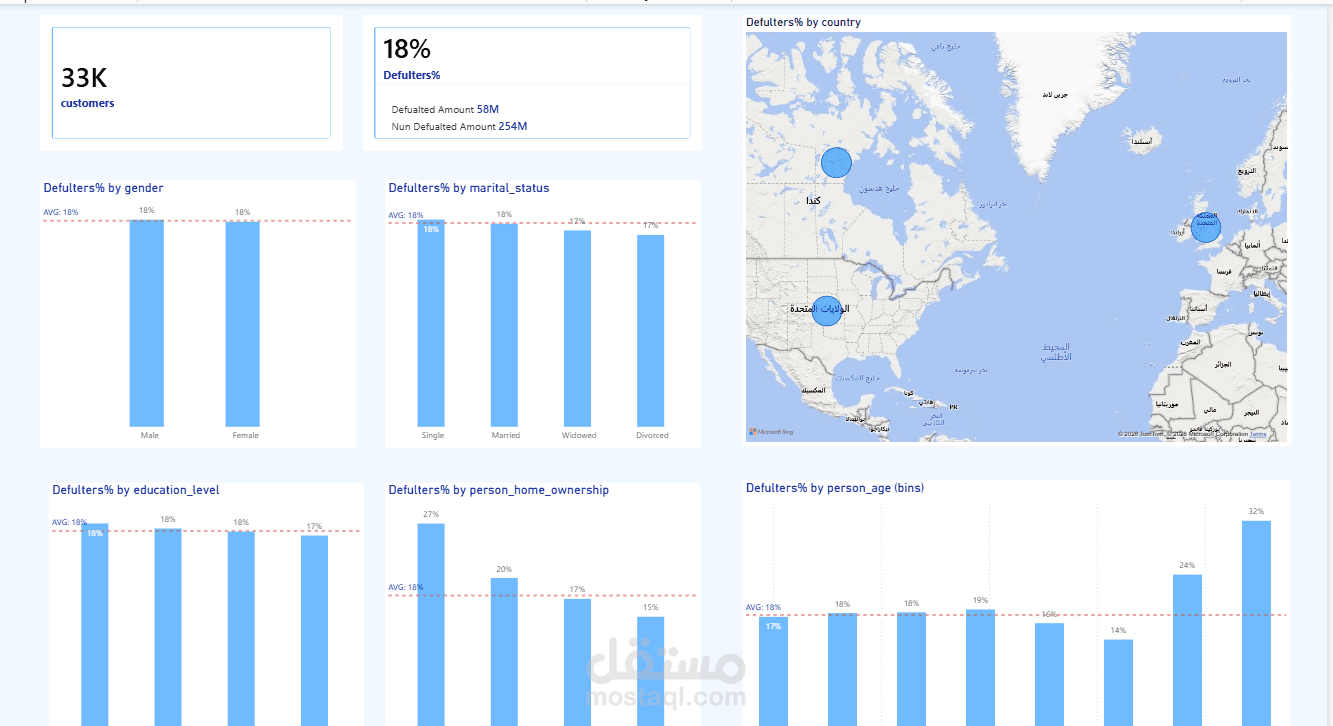Click the كندا country label on the map
This screenshot has height=726, width=1333.
pyautogui.click(x=814, y=201)
